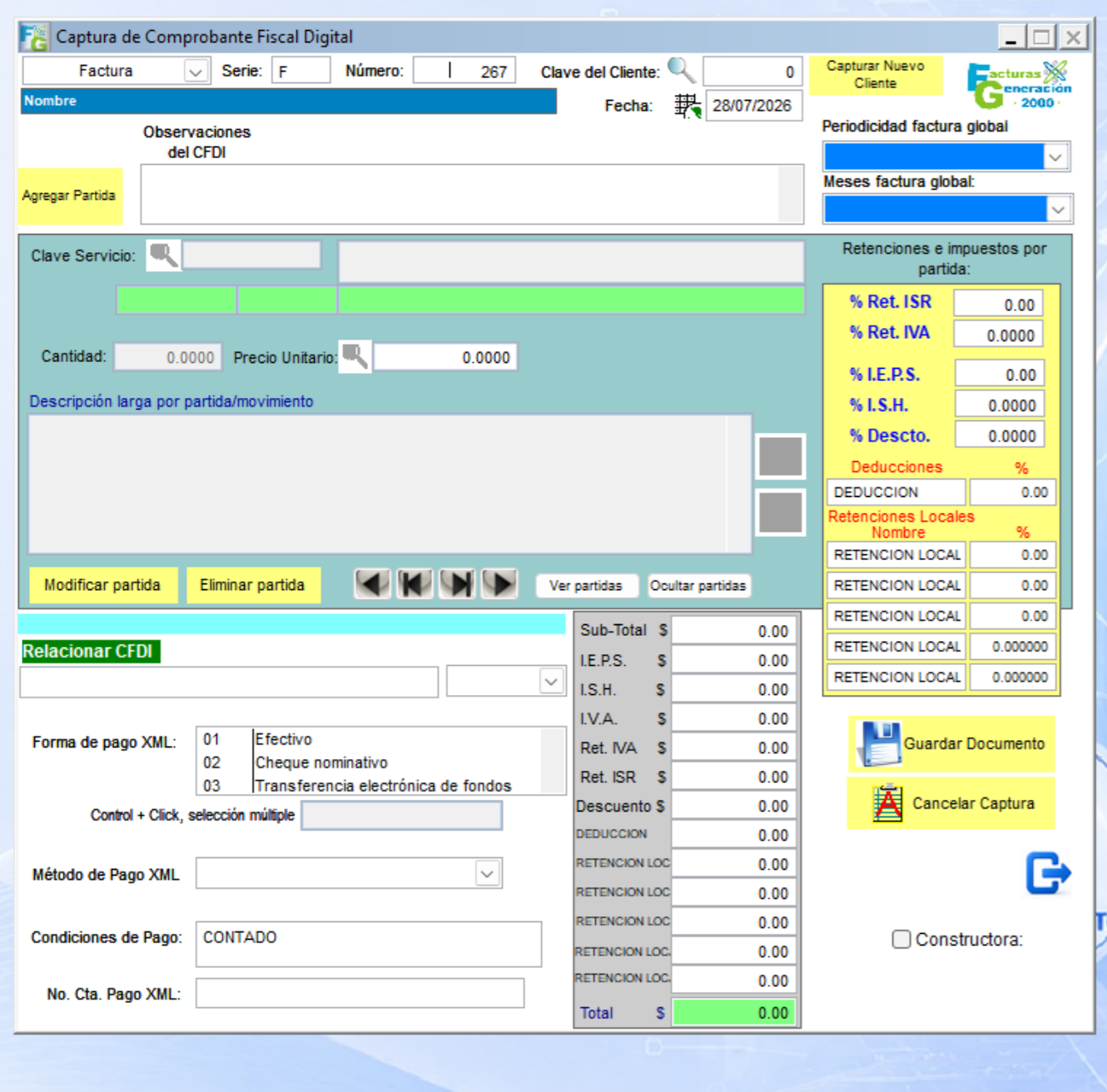Click the Condiciones de Pago field
The image size is (1107, 1092).
click(x=369, y=944)
